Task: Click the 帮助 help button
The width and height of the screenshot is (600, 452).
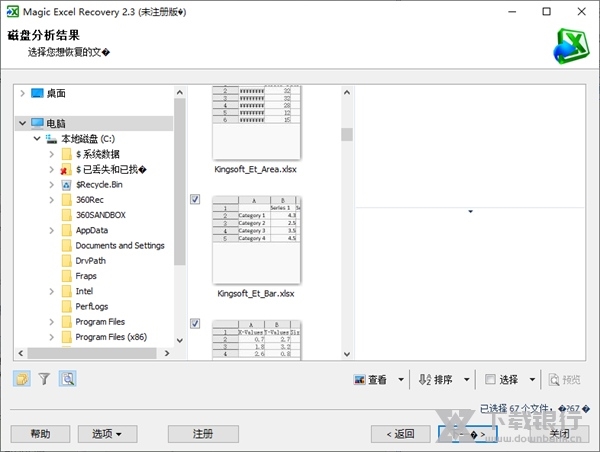Action: pyautogui.click(x=40, y=434)
